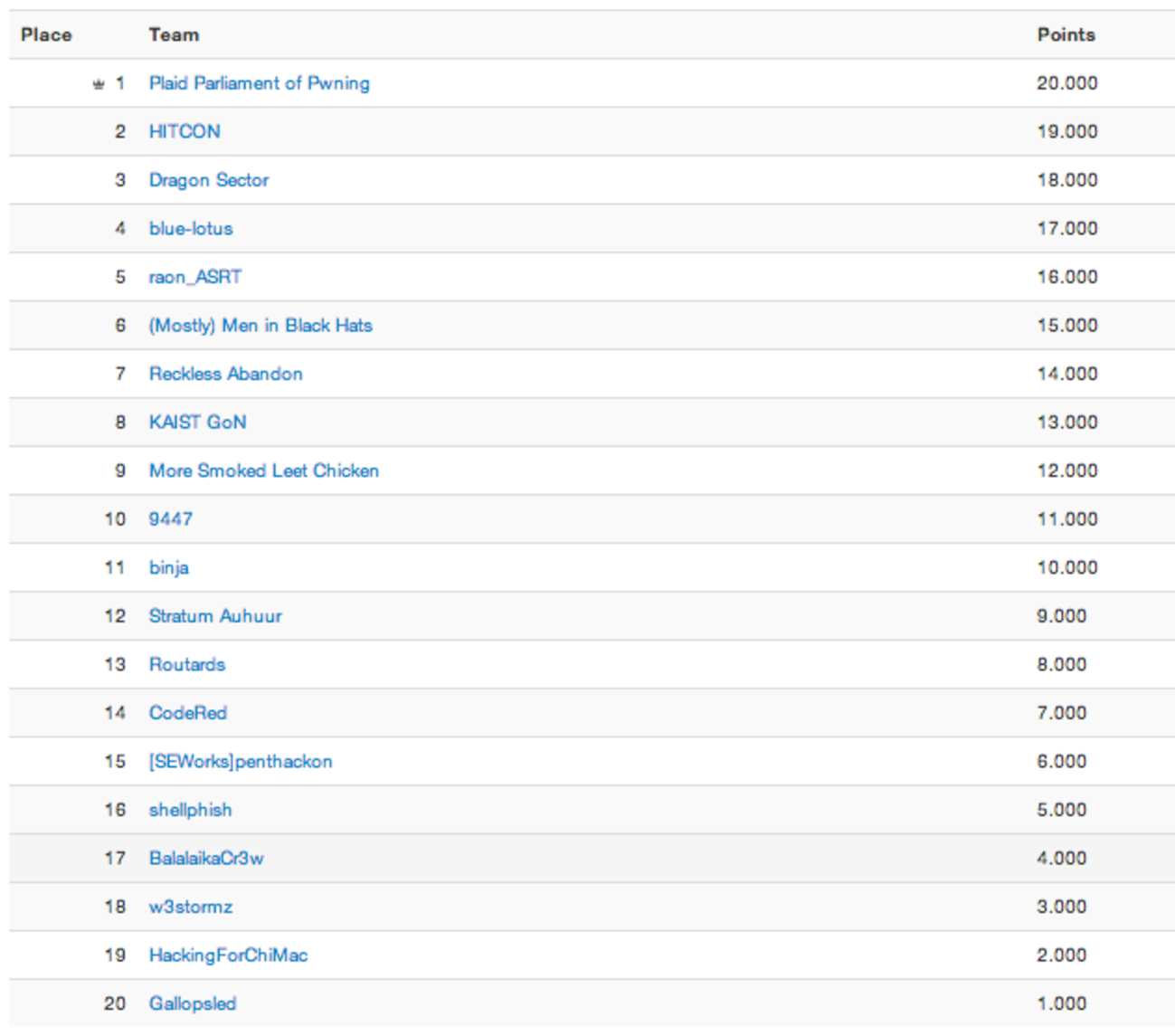Click the KAIST GoN team link

coord(197,423)
